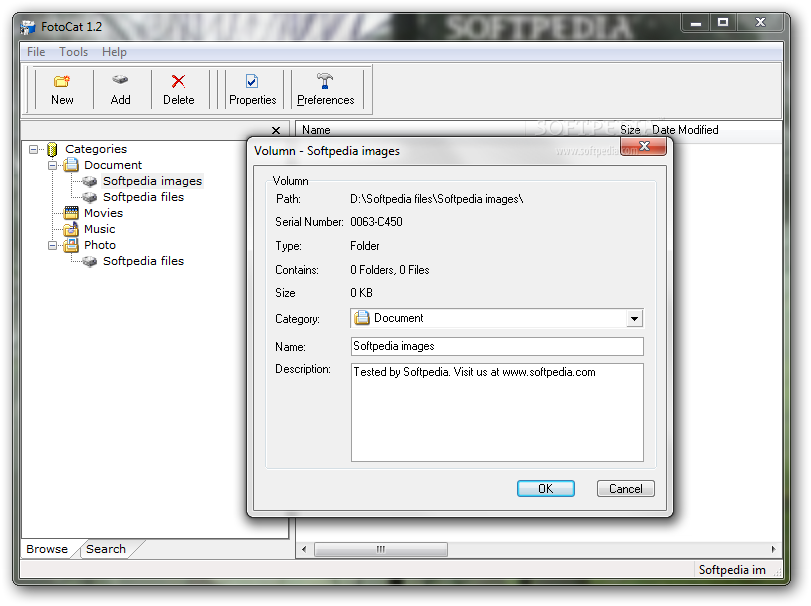
Task: Switch to the Search tab
Action: coord(106,549)
